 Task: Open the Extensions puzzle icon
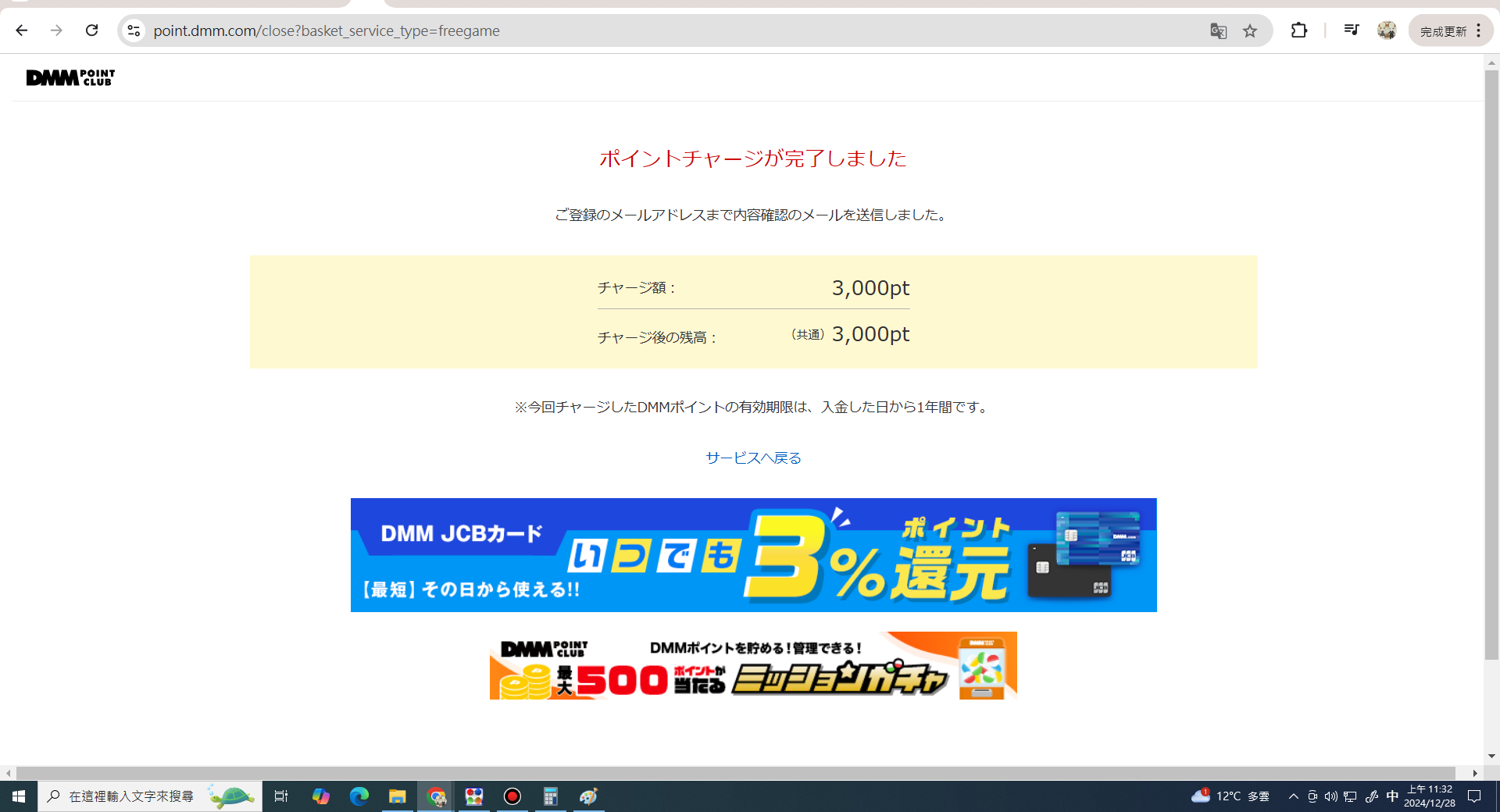click(x=1298, y=30)
